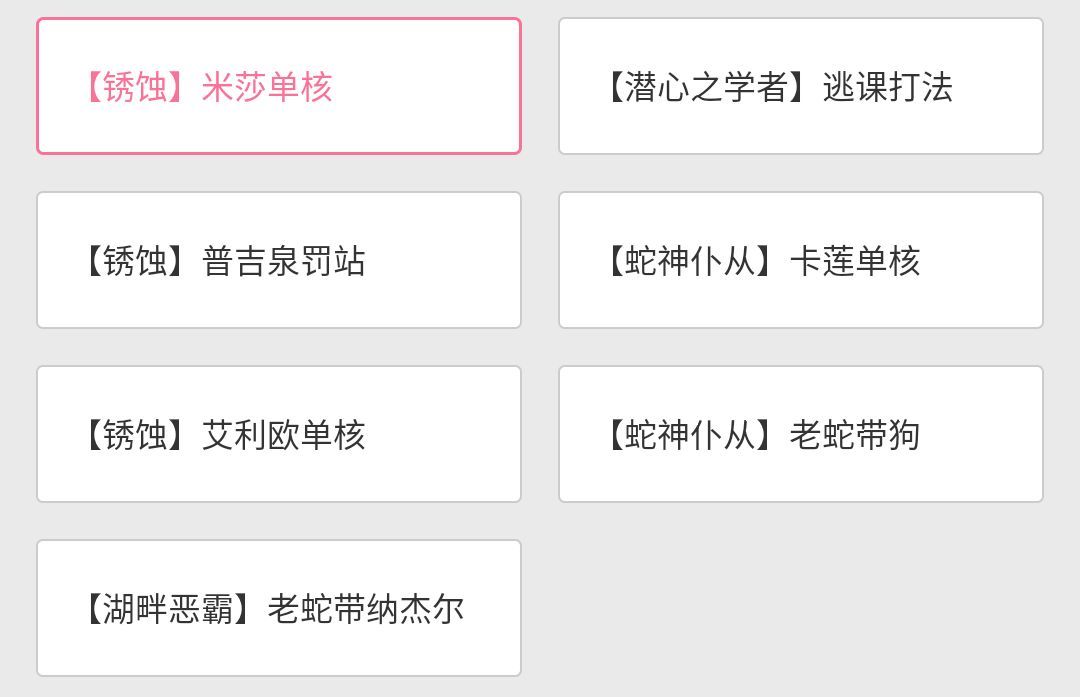The image size is (1080, 697).
Task: Click the 【湖畔恶霸】 tag text
Action: 168,609
